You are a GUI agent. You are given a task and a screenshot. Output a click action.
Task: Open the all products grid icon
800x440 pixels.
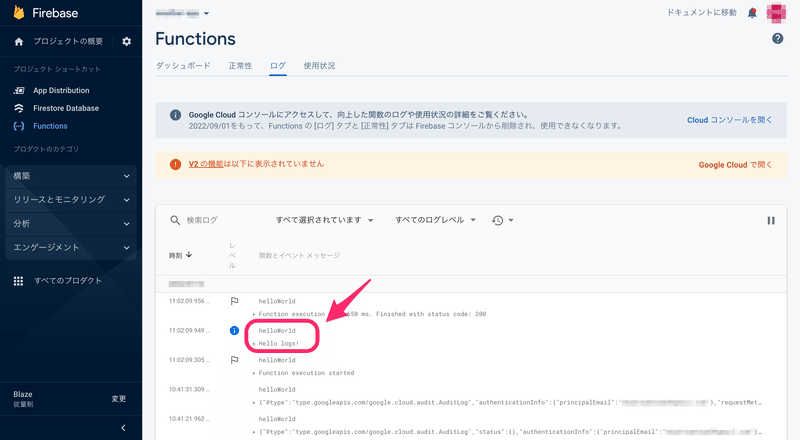point(18,281)
